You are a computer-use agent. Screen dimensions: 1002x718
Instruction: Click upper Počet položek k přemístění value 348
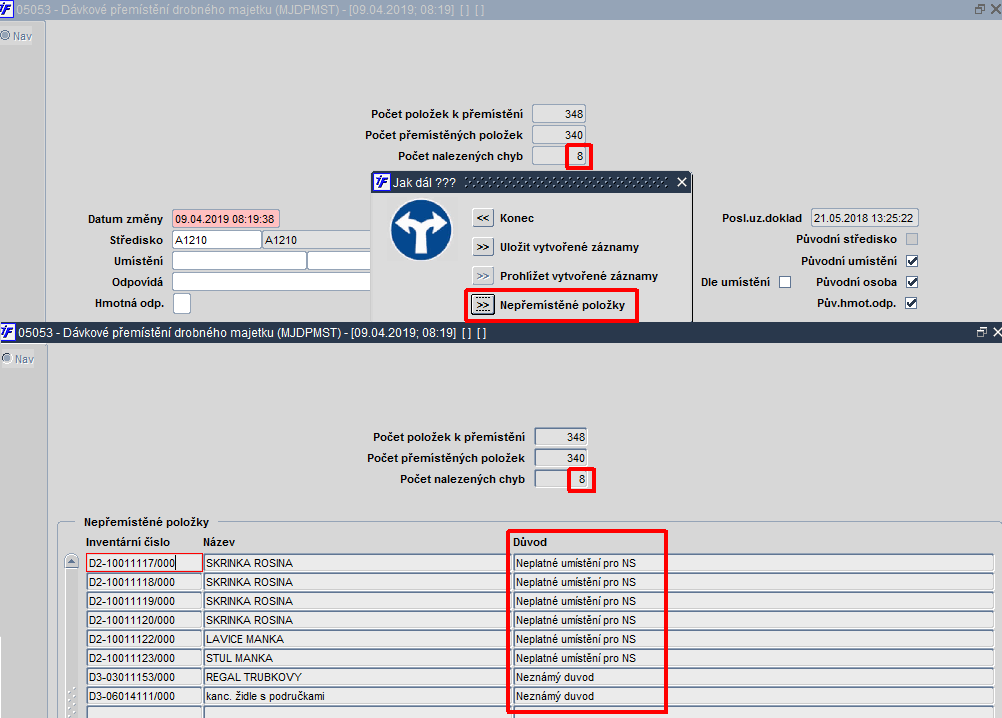[559, 114]
